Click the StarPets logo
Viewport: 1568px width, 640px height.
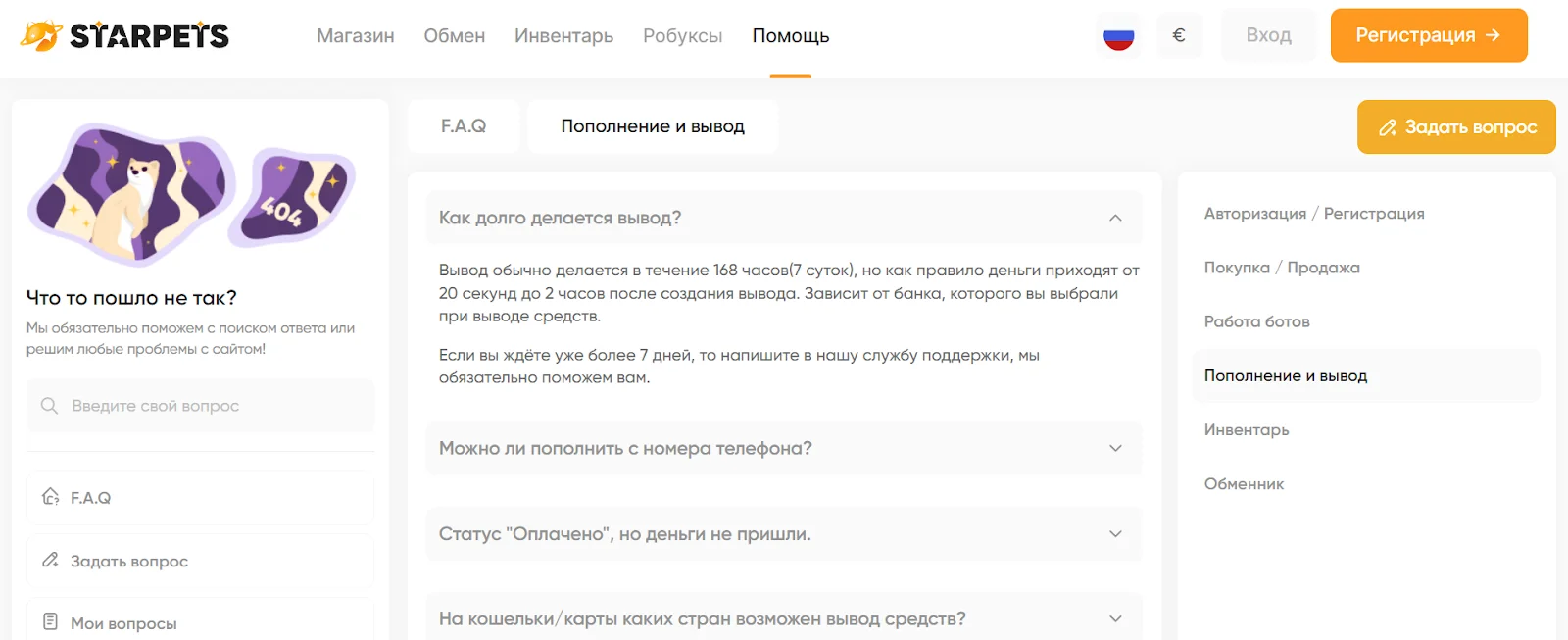124,36
